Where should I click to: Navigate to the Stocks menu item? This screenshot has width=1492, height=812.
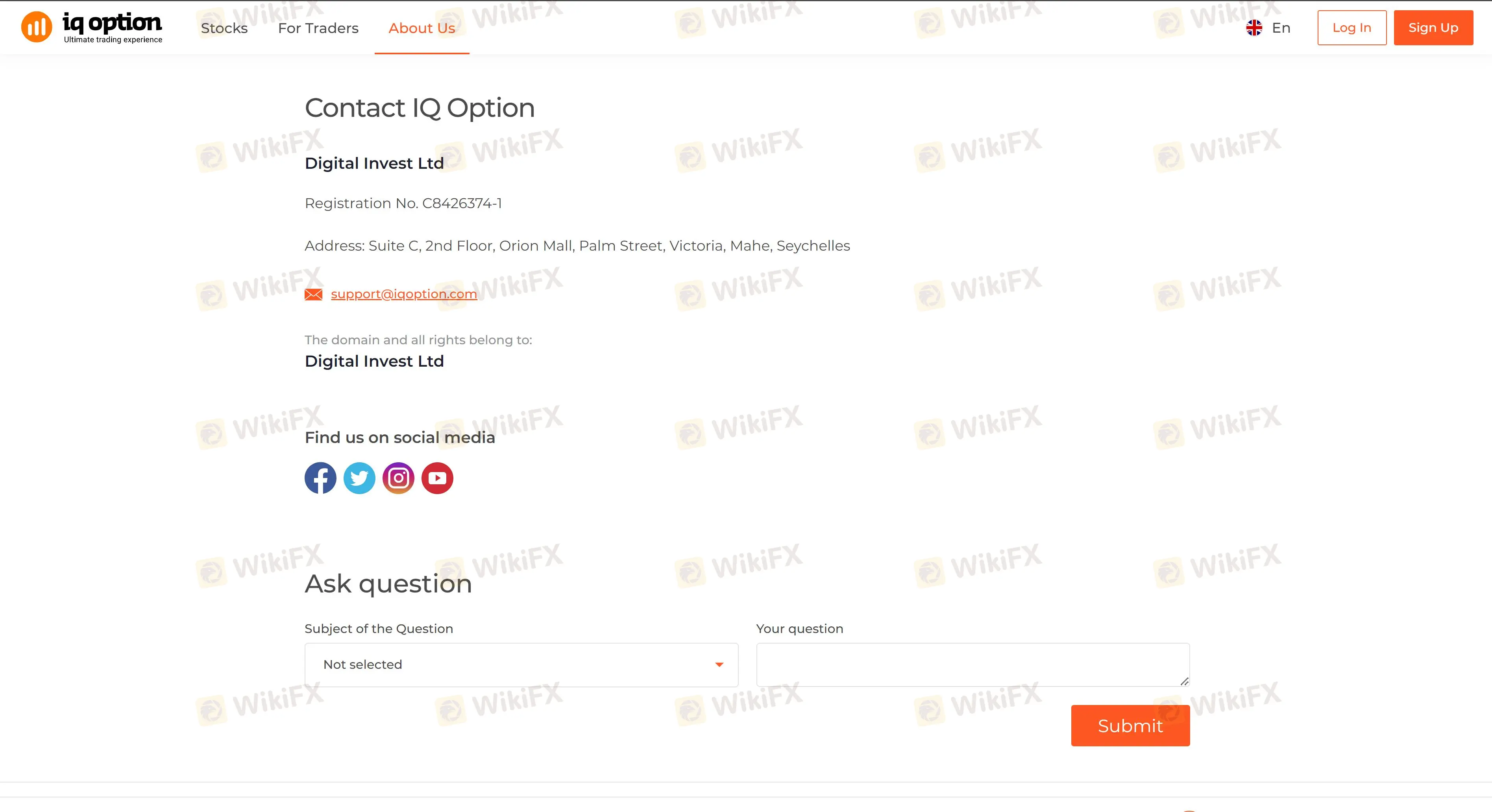(x=224, y=28)
